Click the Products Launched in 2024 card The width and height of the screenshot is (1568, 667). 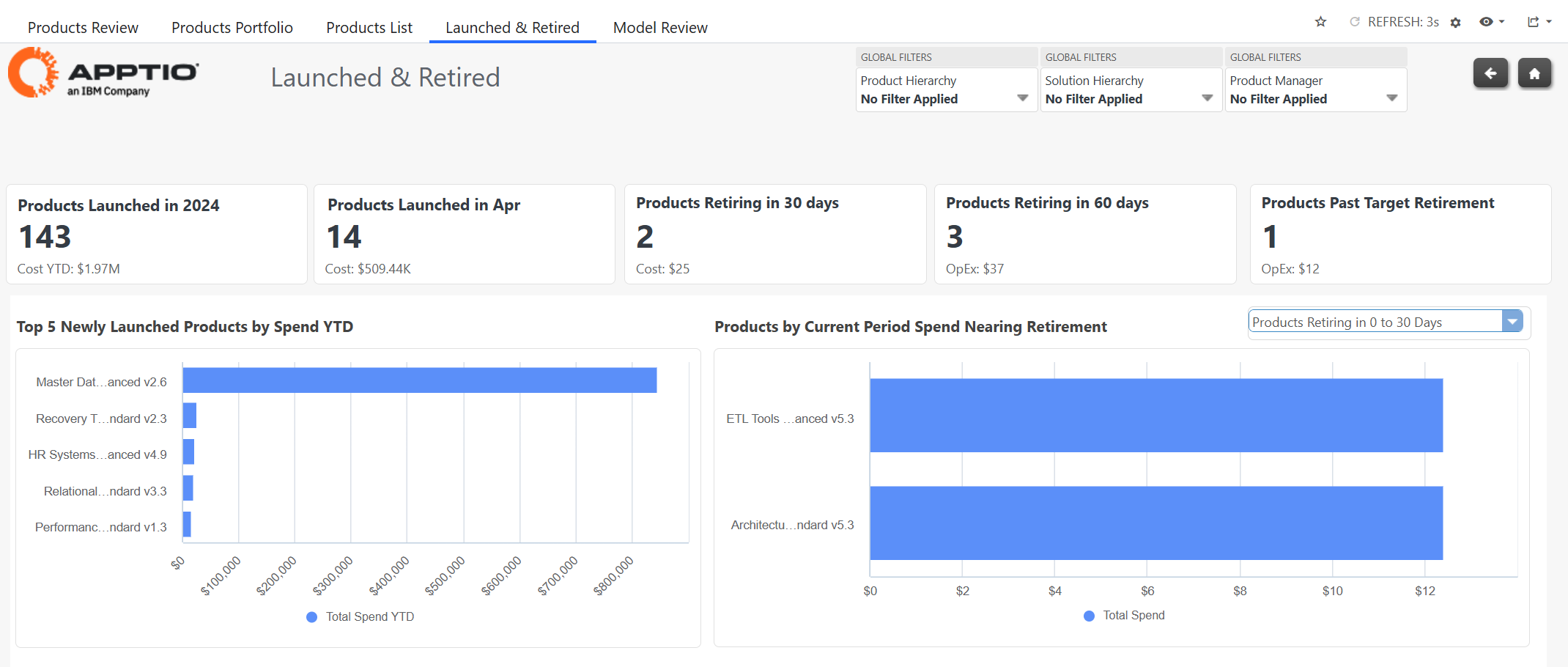tap(156, 235)
